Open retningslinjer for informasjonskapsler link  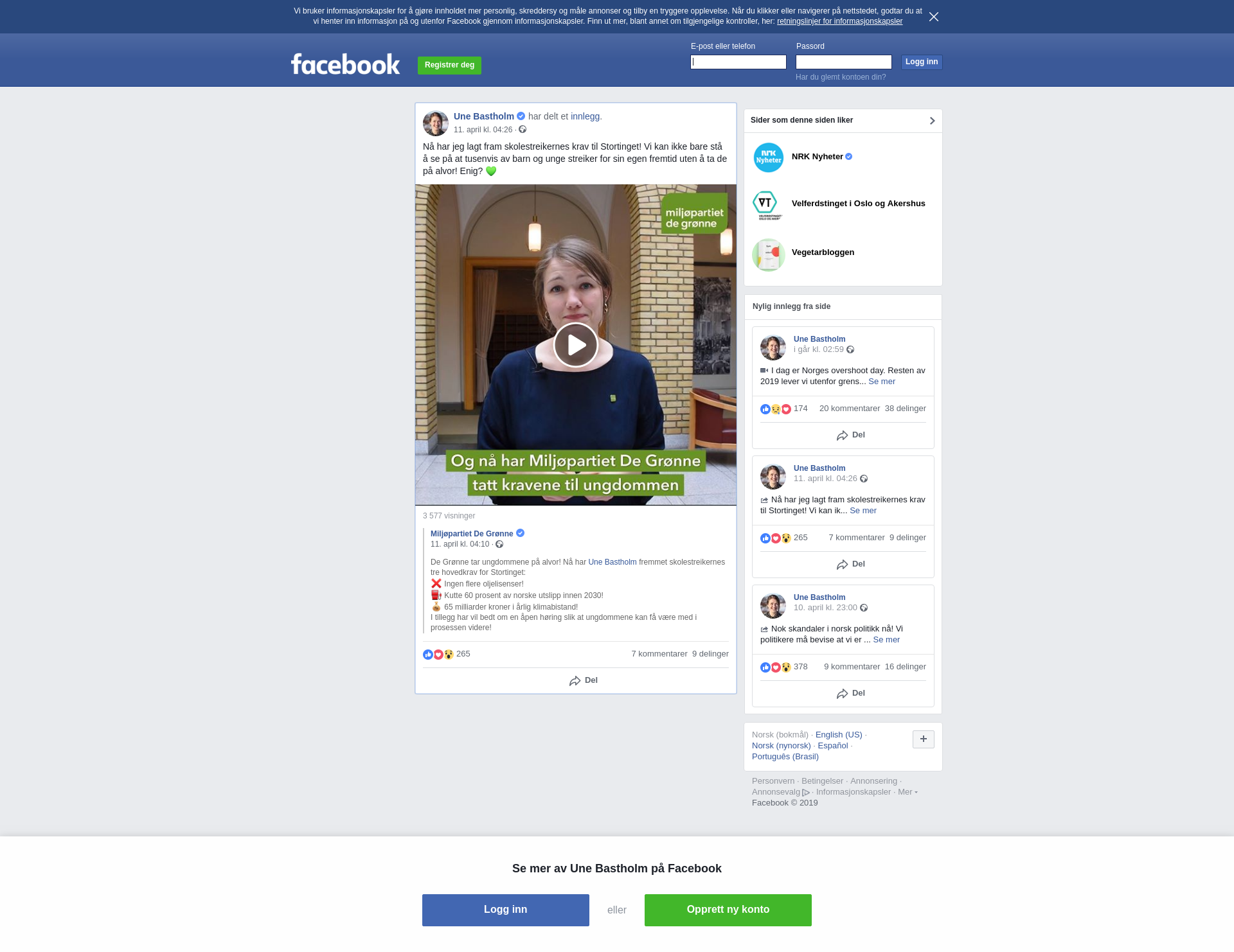pos(839,21)
